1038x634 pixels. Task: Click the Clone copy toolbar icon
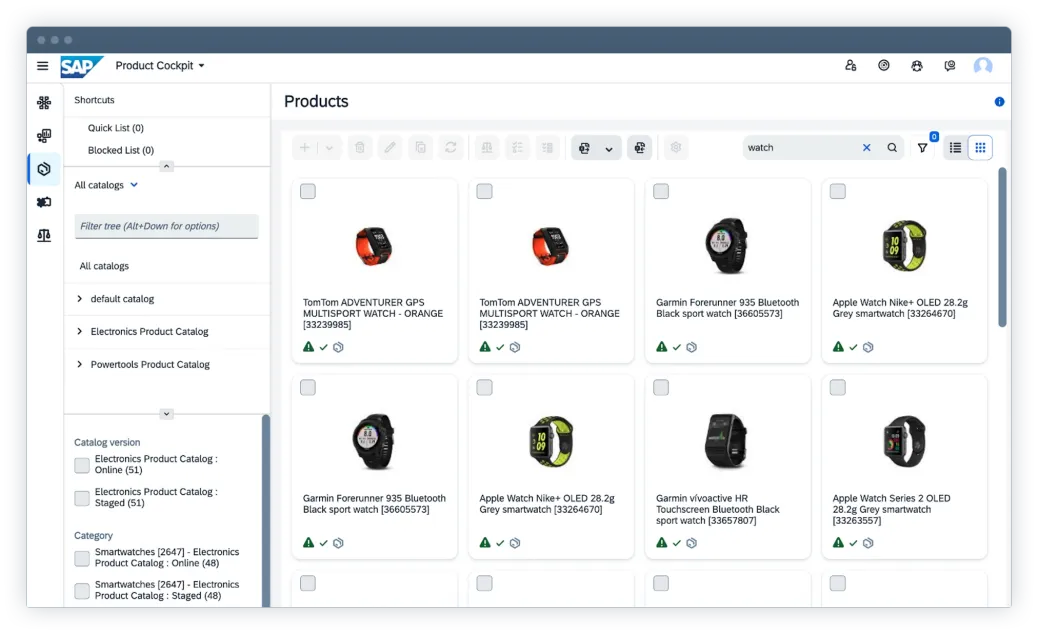pyautogui.click(x=420, y=148)
